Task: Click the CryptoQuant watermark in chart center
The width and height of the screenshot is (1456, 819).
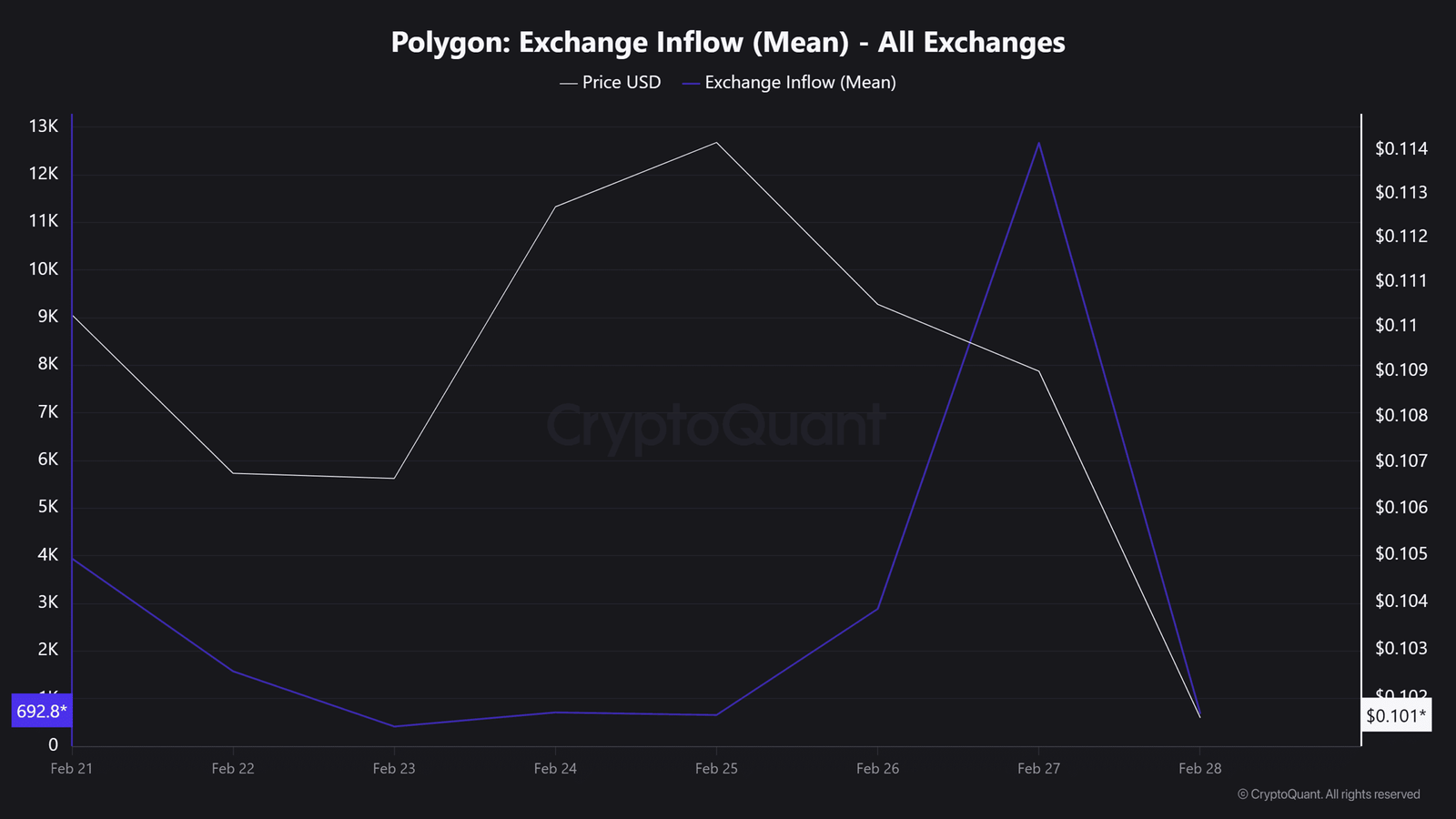Action: (716, 426)
